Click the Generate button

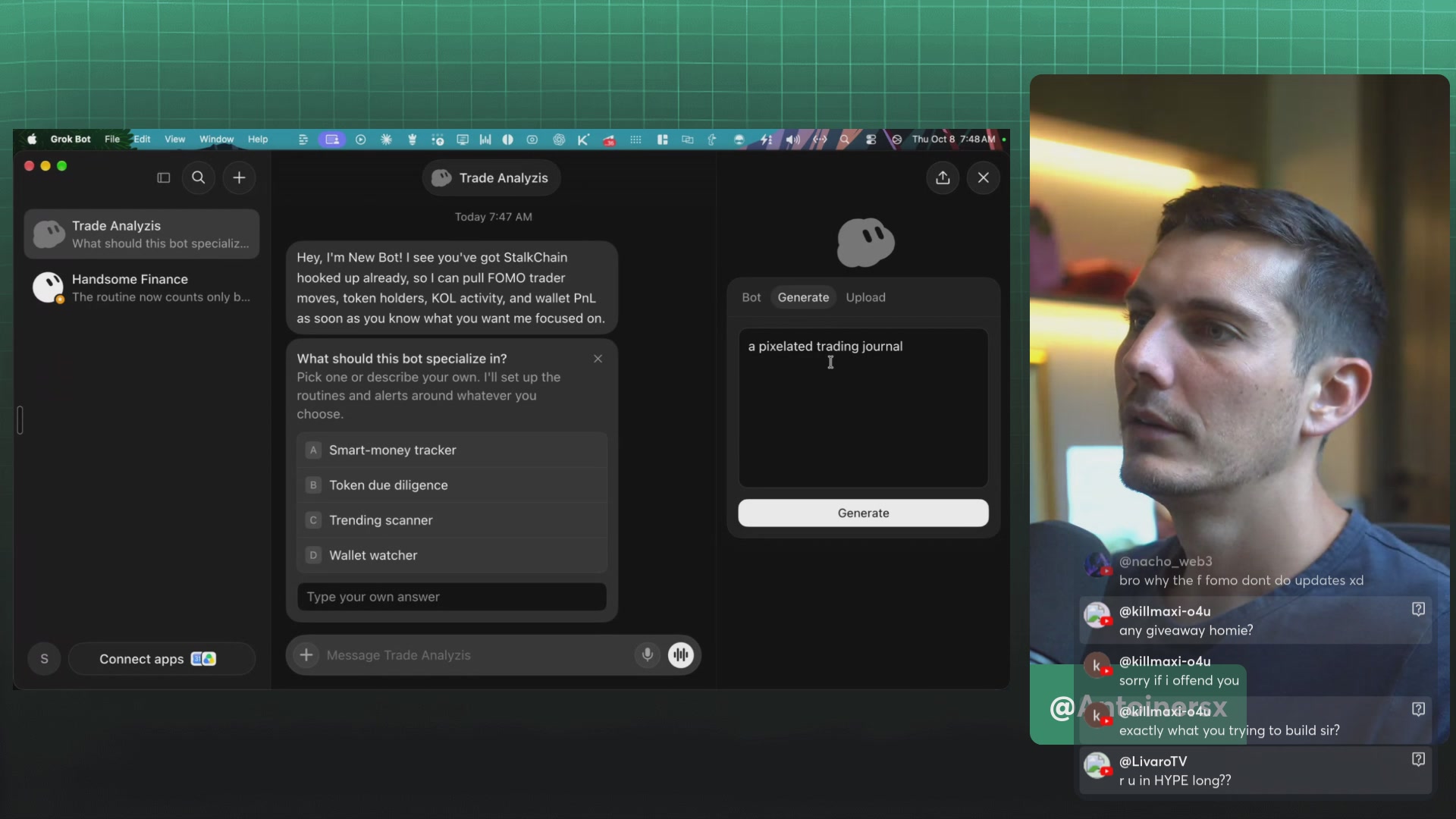[x=863, y=513]
